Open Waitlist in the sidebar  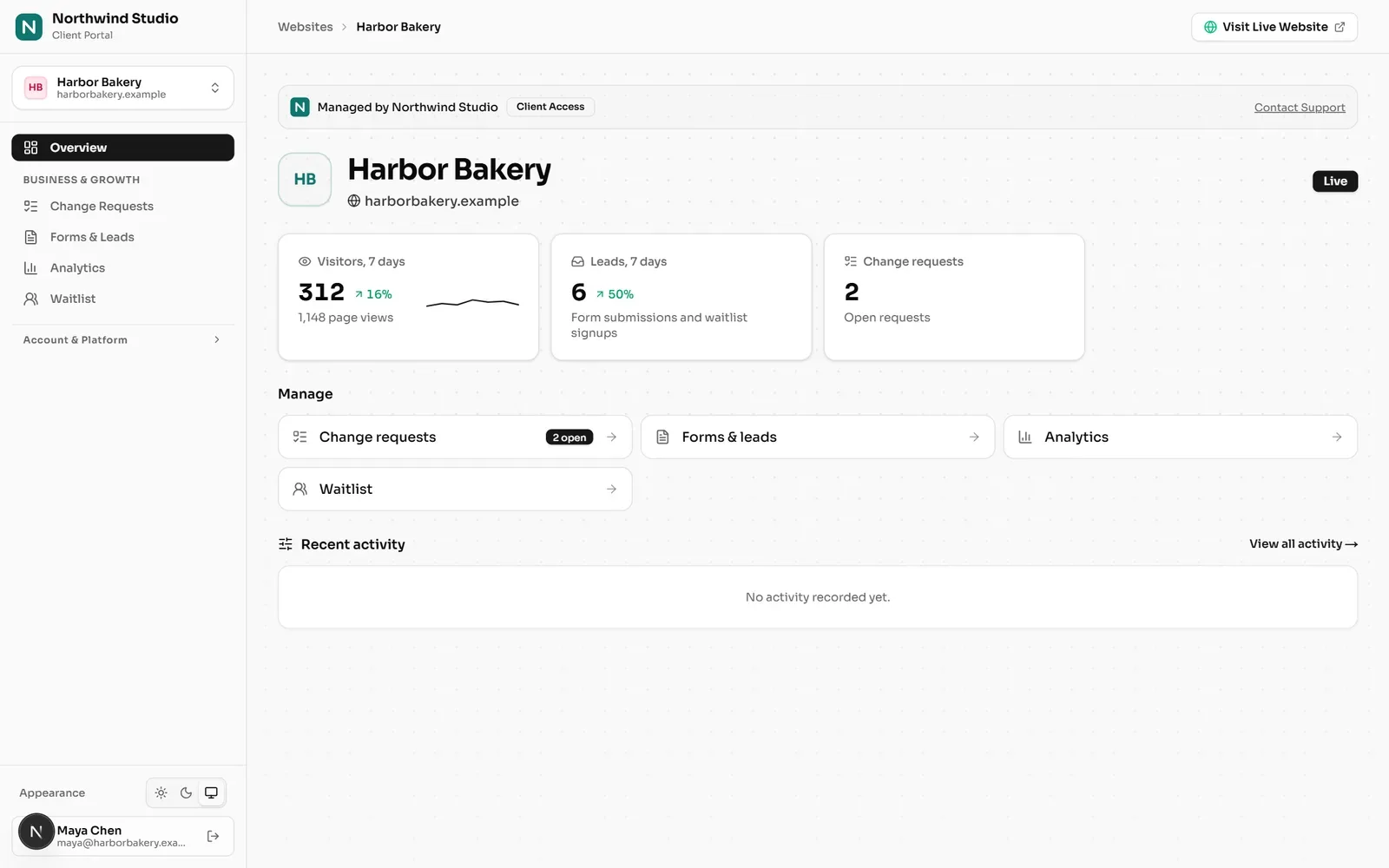pos(122,299)
